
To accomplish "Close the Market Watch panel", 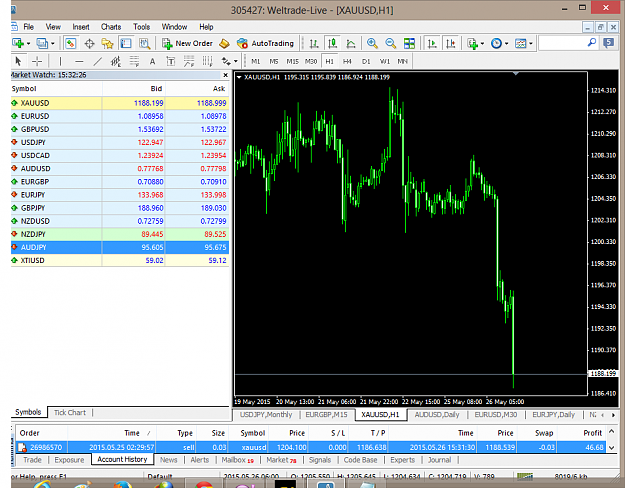I will 226,75.
